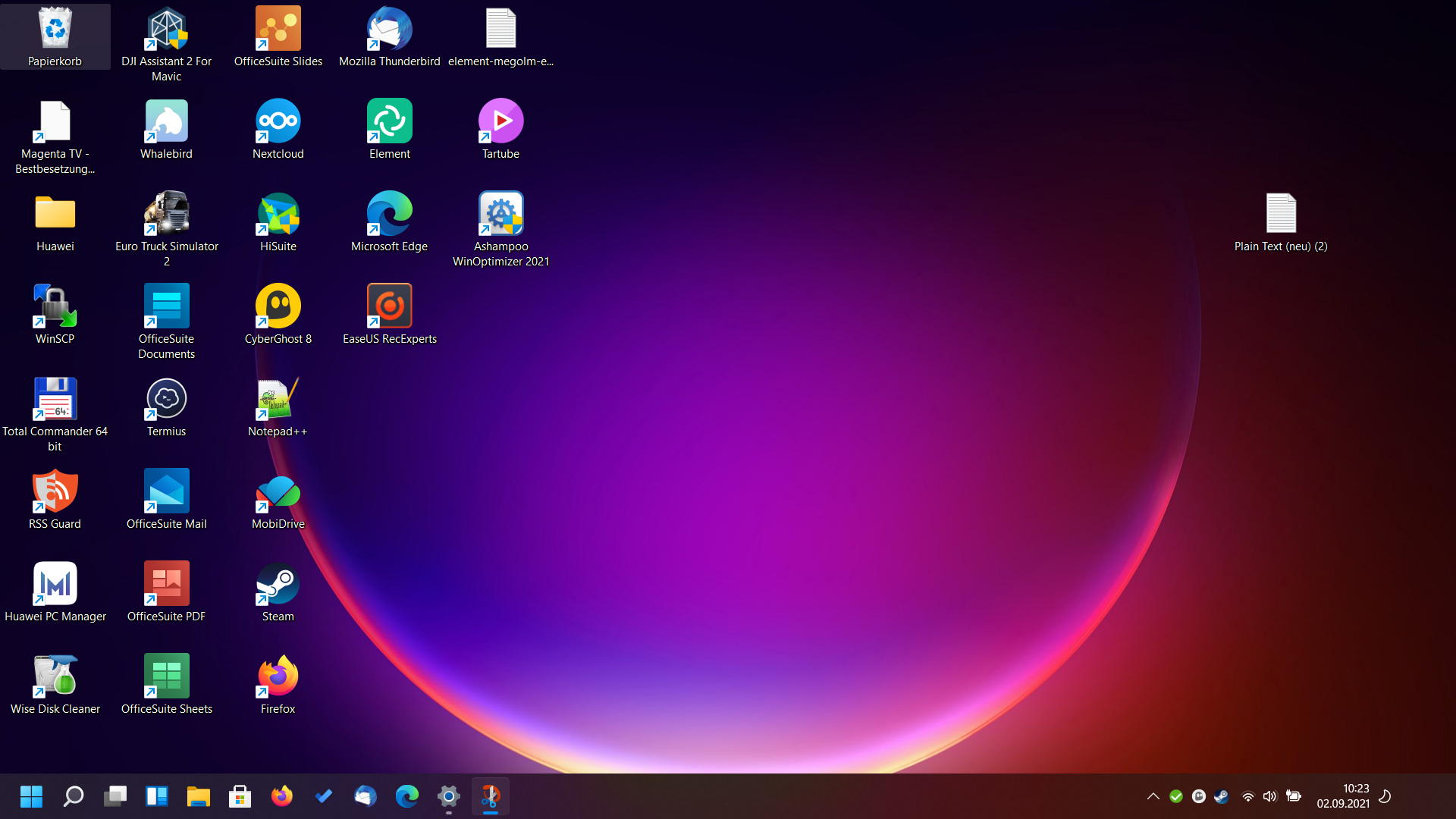This screenshot has height=819, width=1456.
Task: Select OfficeSuite Documents desktop icon
Action: [x=166, y=322]
